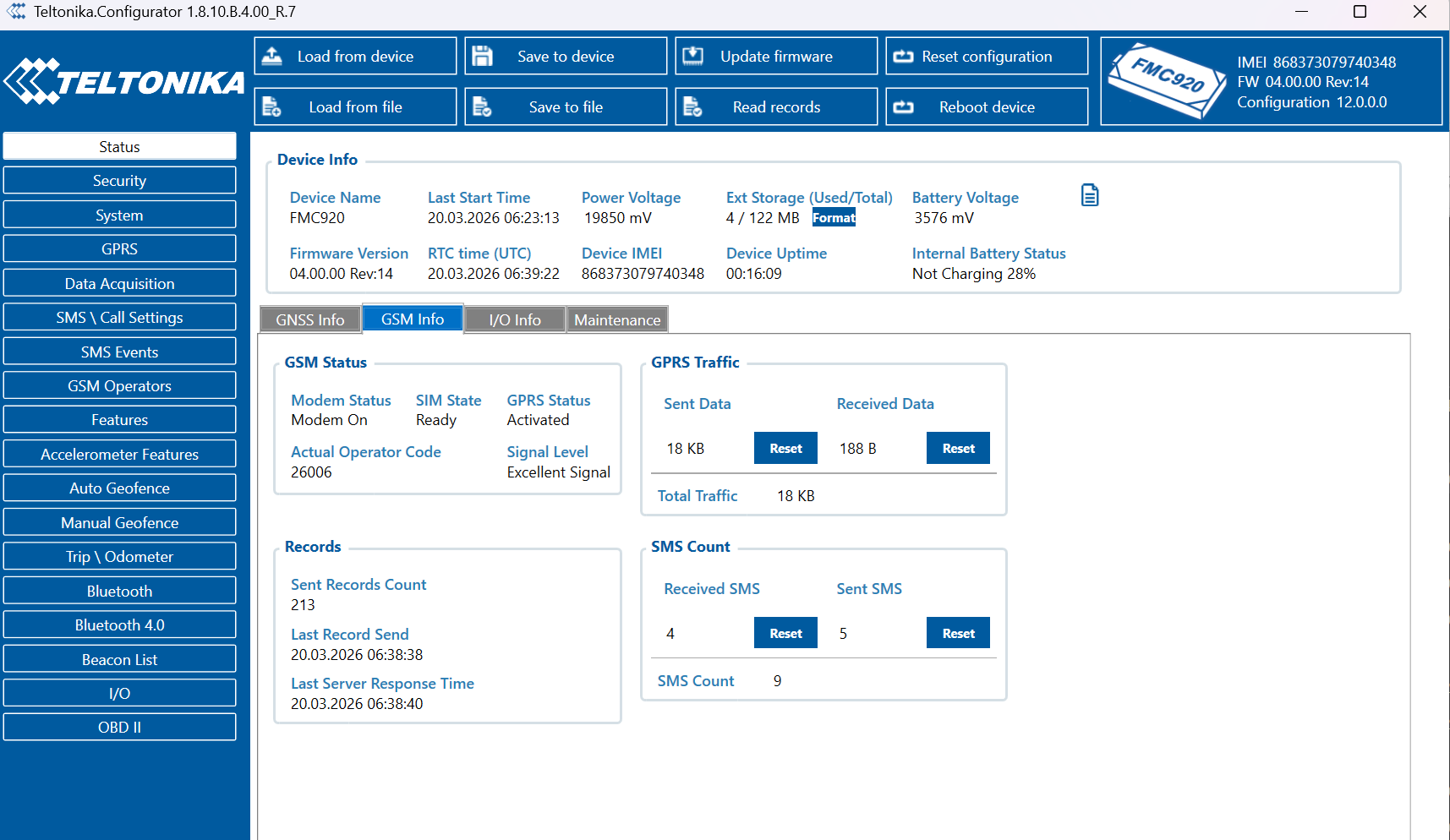Click the Load from device icon

click(272, 57)
